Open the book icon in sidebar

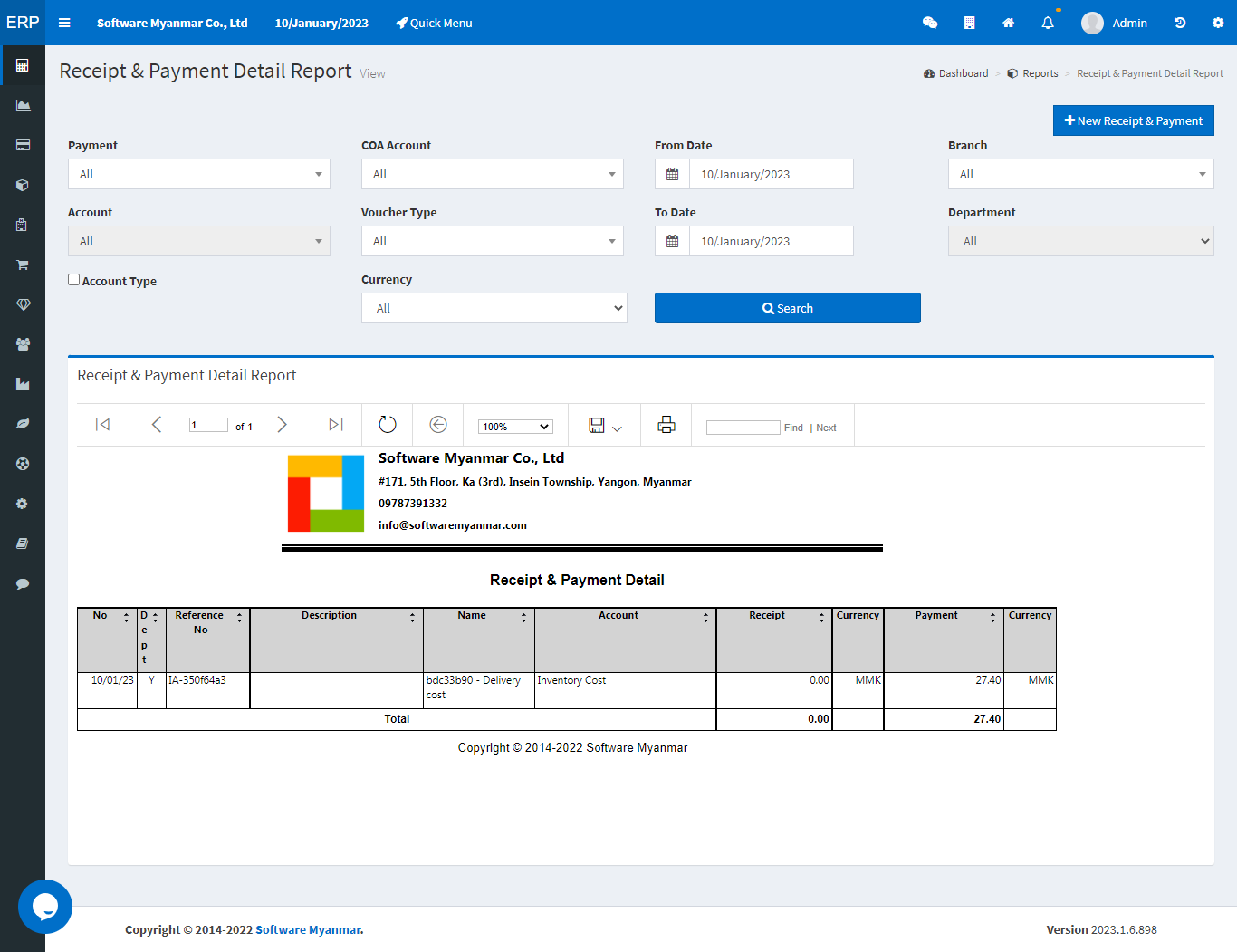click(x=23, y=543)
